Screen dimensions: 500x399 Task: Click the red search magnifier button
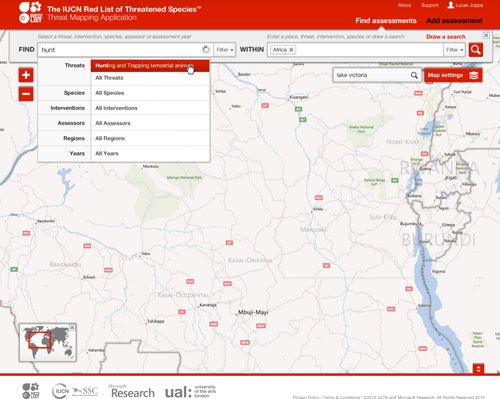tap(476, 50)
